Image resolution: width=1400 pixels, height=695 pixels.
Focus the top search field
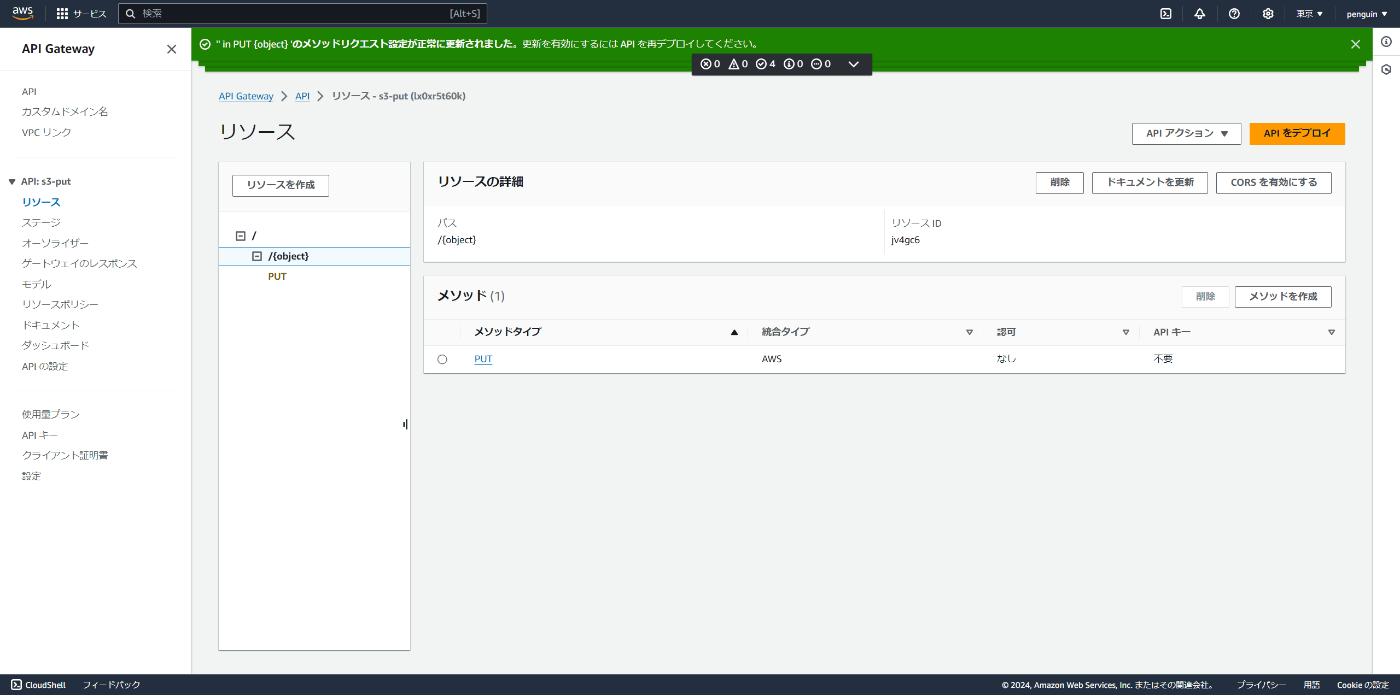[x=302, y=14]
